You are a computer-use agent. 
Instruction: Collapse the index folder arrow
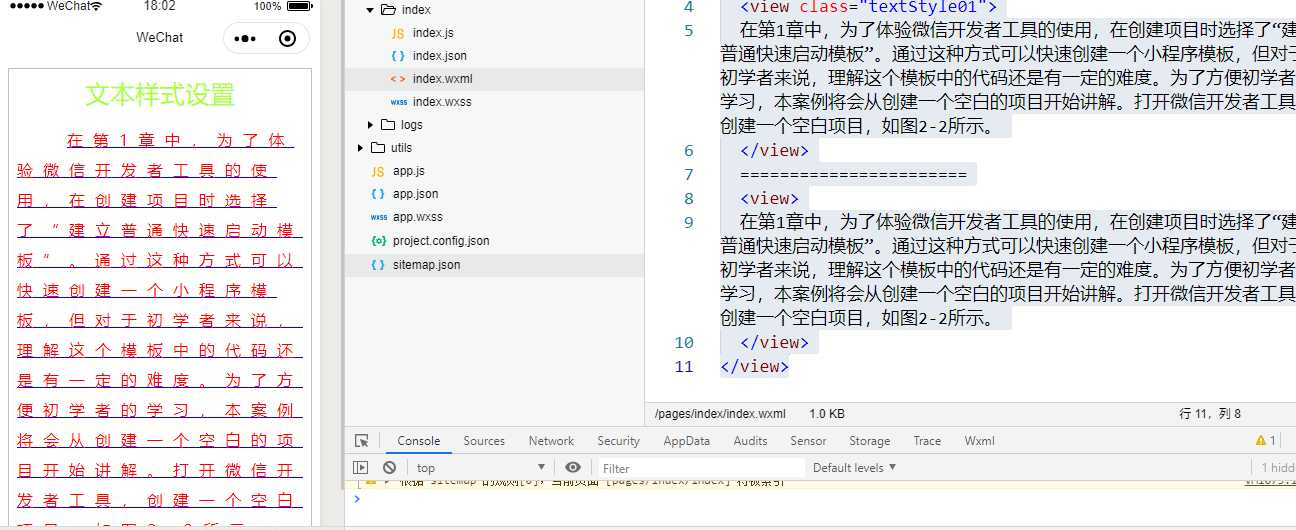pos(370,10)
